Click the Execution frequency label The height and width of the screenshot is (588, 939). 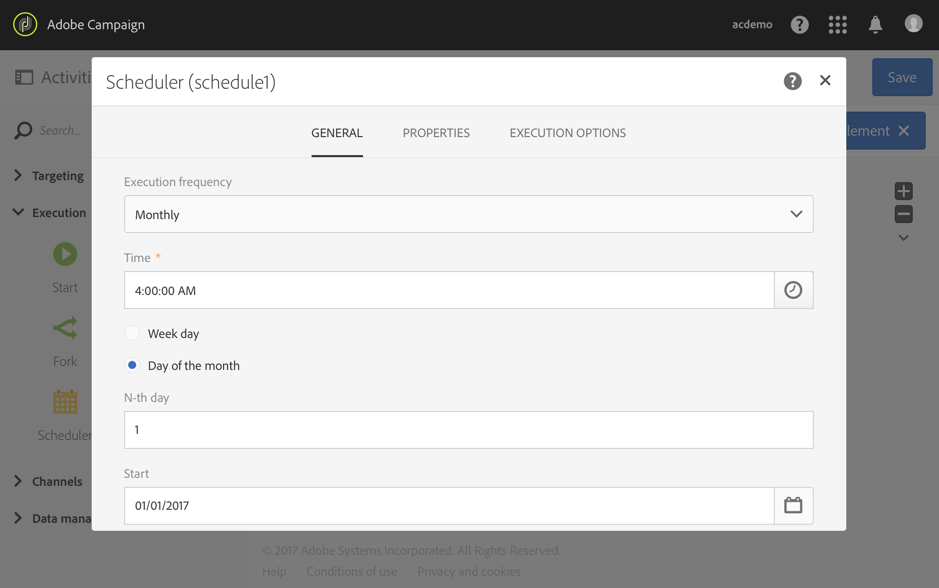[x=178, y=182]
